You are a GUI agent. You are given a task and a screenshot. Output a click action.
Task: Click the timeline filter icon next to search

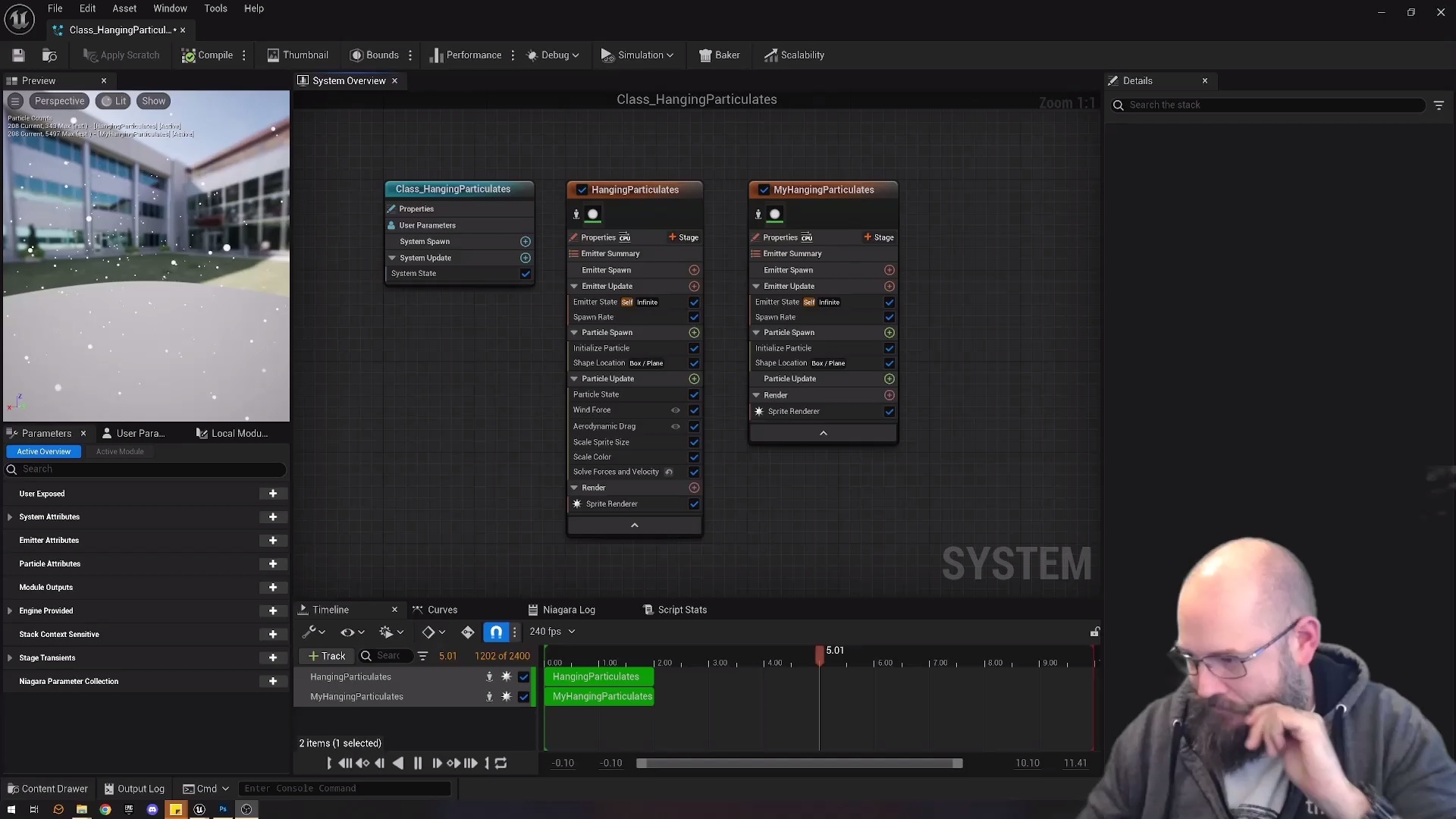tap(422, 656)
